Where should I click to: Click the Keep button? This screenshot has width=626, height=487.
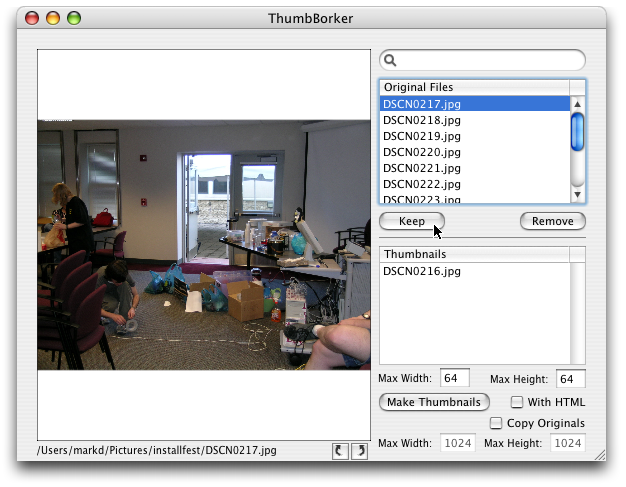(412, 221)
